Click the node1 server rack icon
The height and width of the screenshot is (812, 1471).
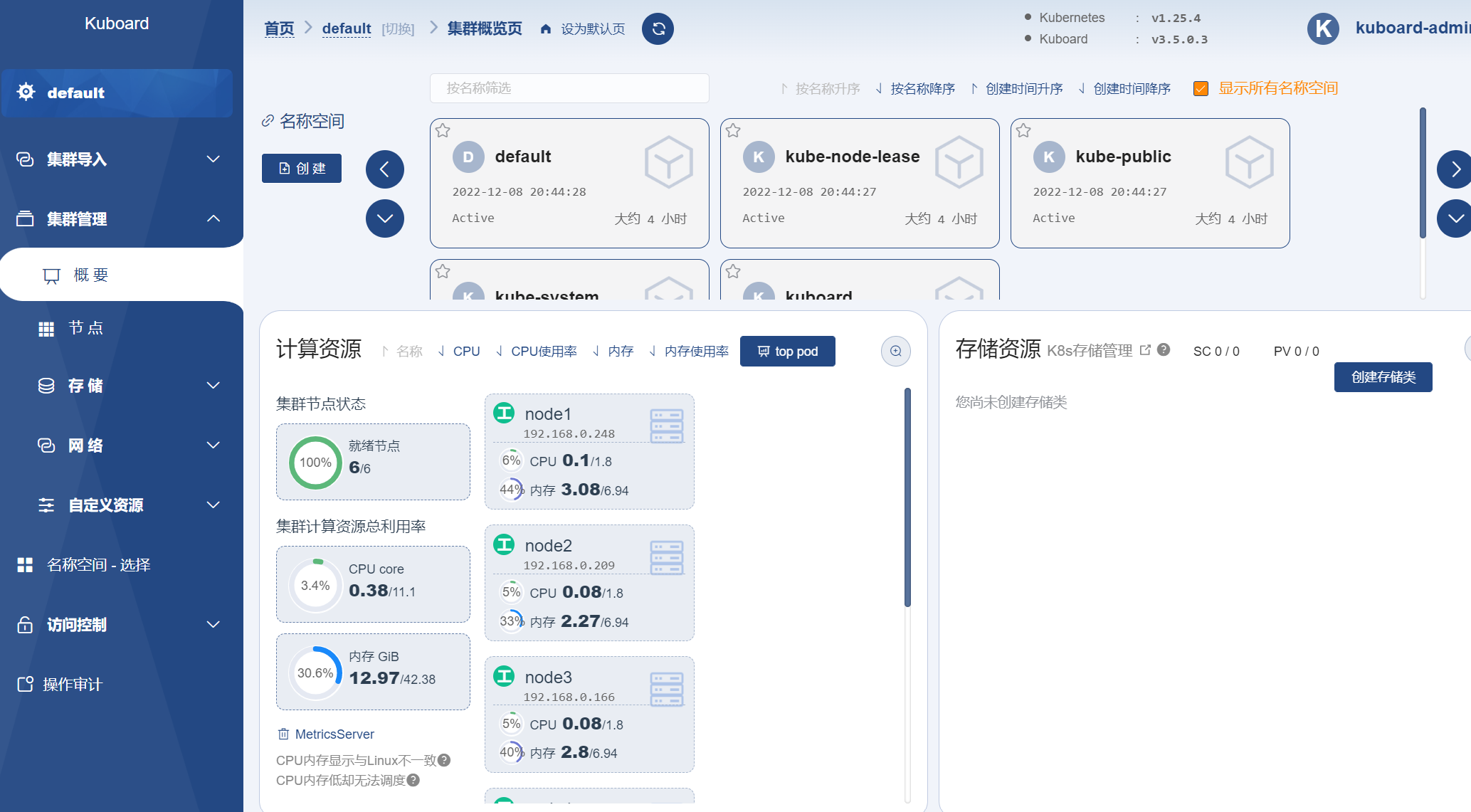(666, 425)
